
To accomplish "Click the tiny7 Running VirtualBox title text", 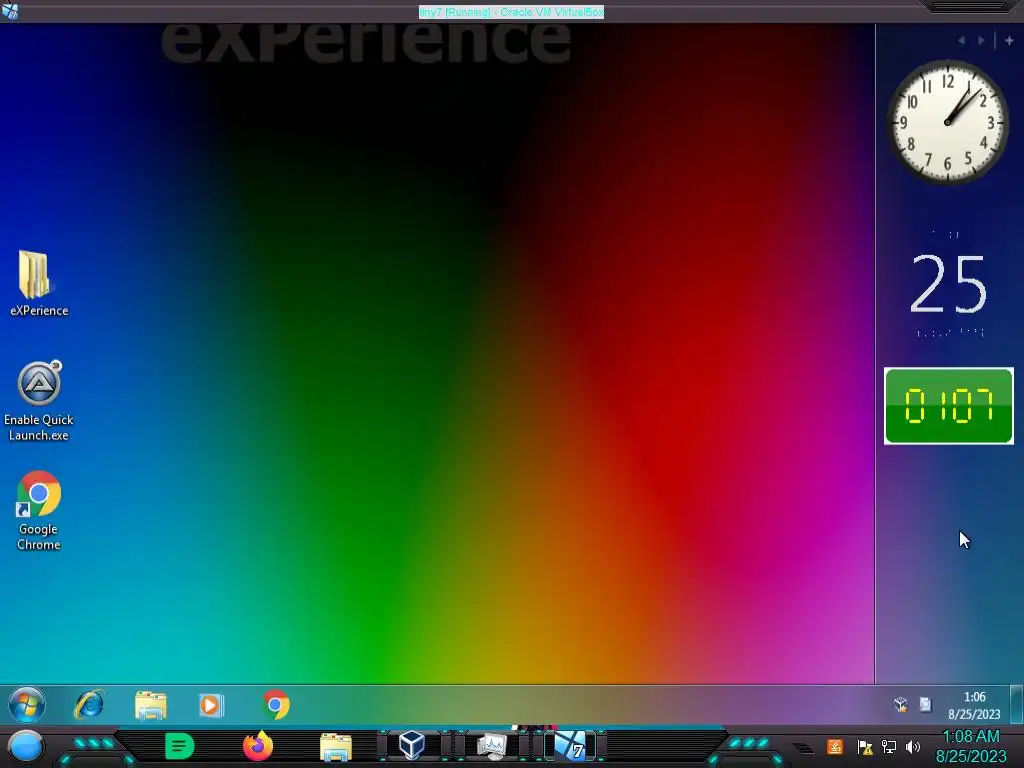I will (511, 12).
